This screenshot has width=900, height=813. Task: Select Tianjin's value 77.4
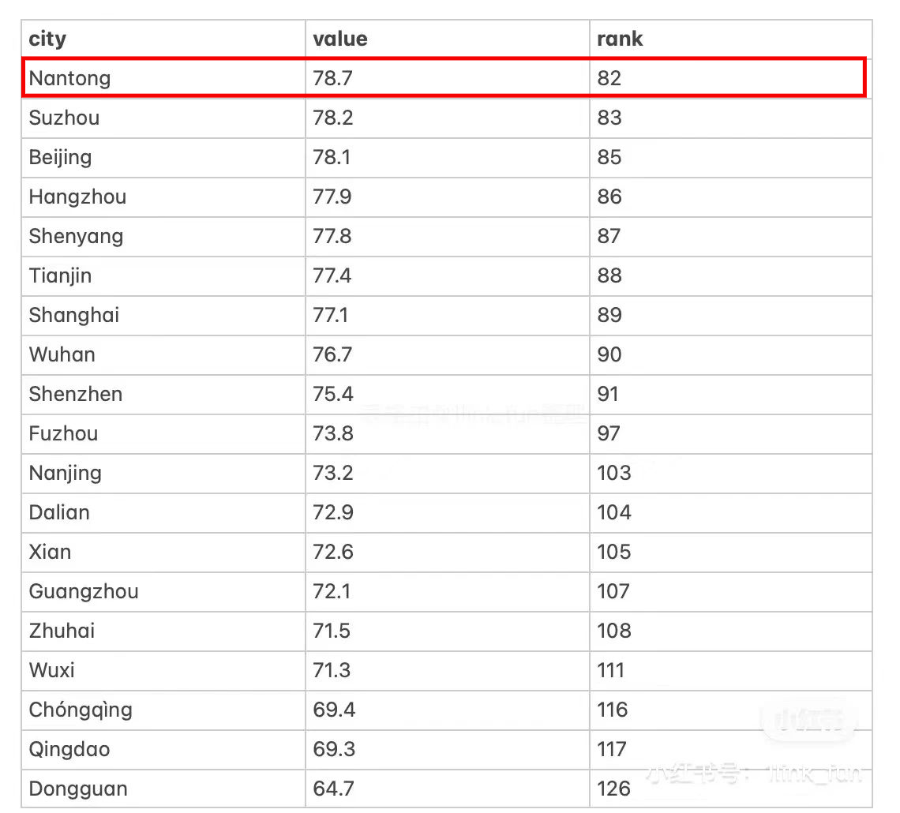447,276
